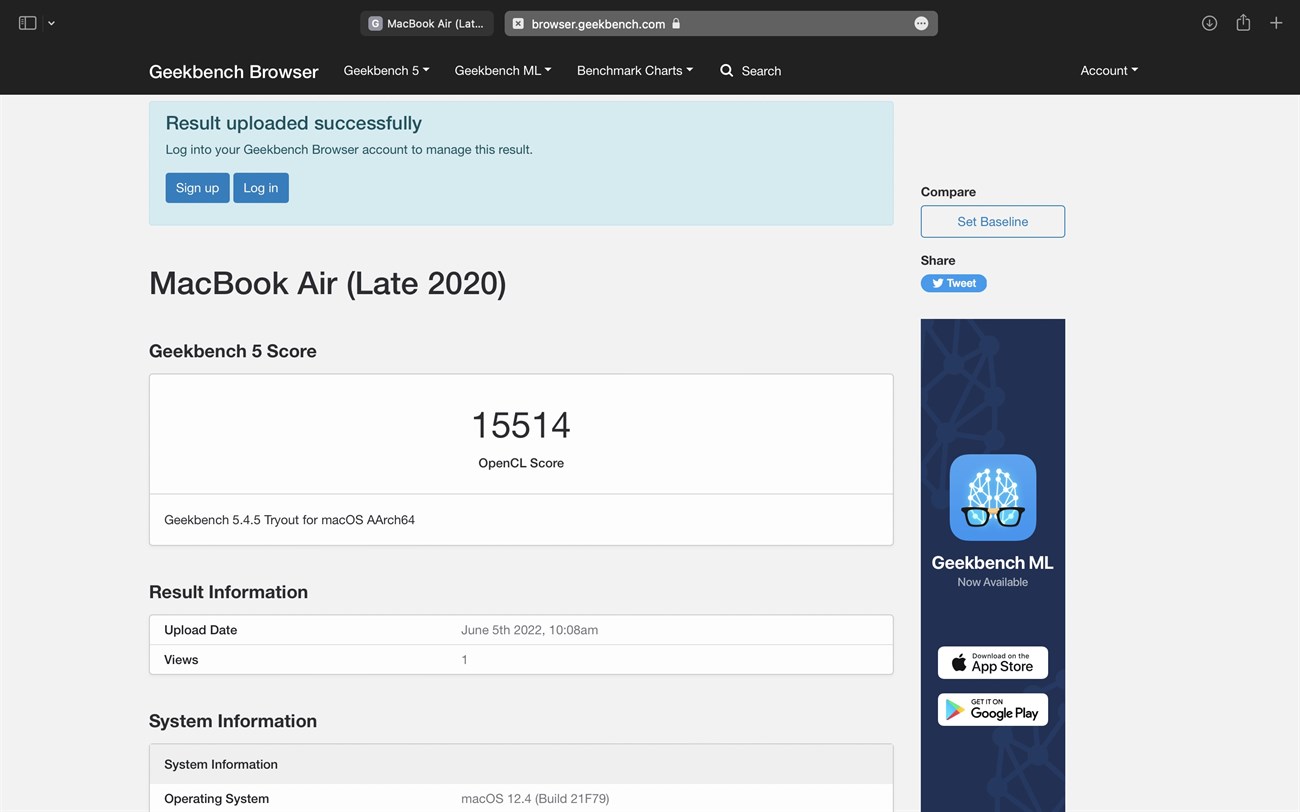Go to the Geekbench Browser home link
Viewport: 1300px width, 812px height.
(233, 71)
